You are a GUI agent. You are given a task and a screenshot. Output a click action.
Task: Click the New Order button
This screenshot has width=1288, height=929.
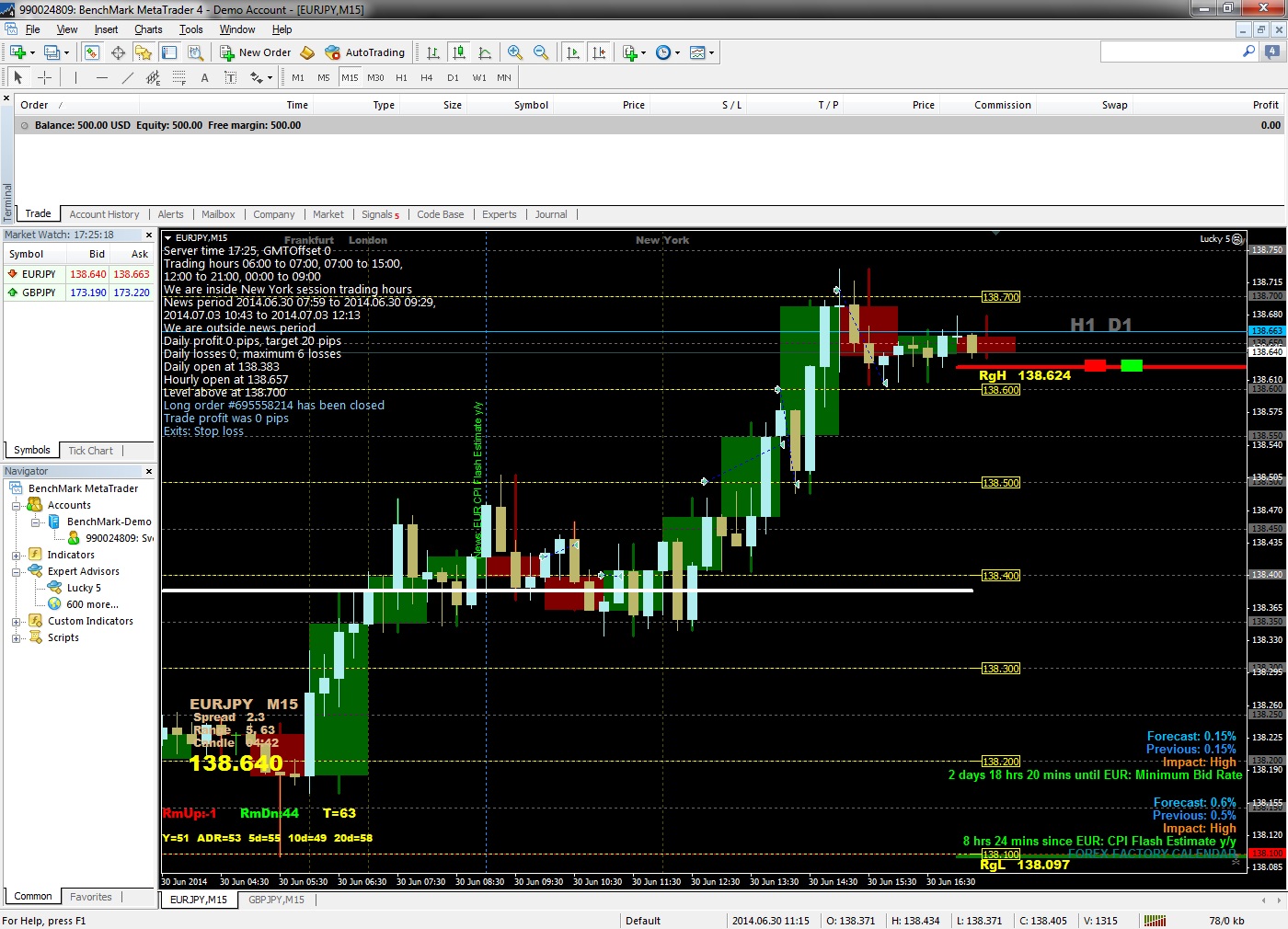pos(256,52)
